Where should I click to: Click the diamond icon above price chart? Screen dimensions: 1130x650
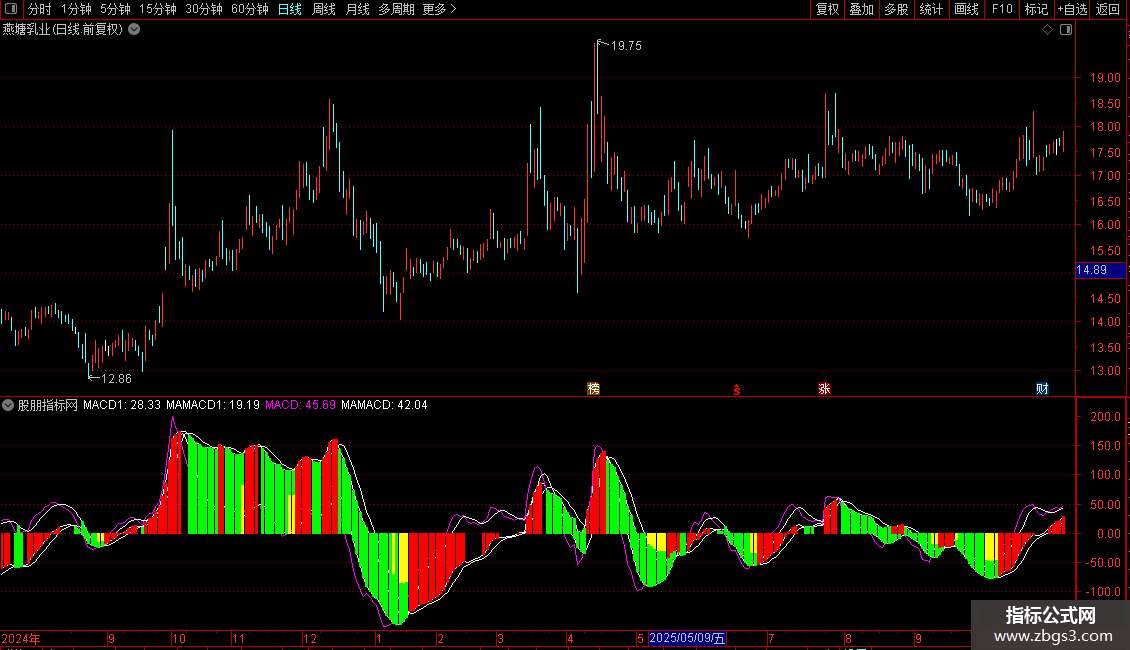tap(1048, 30)
